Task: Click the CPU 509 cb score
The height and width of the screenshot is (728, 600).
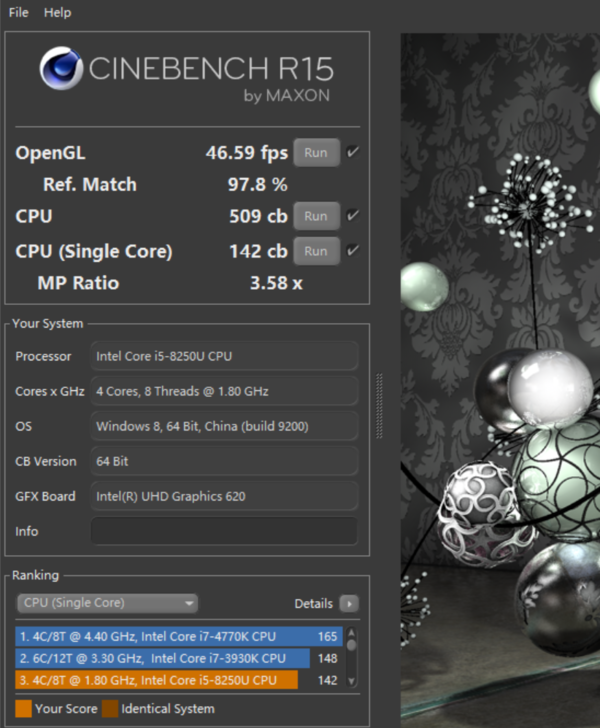Action: [x=258, y=216]
